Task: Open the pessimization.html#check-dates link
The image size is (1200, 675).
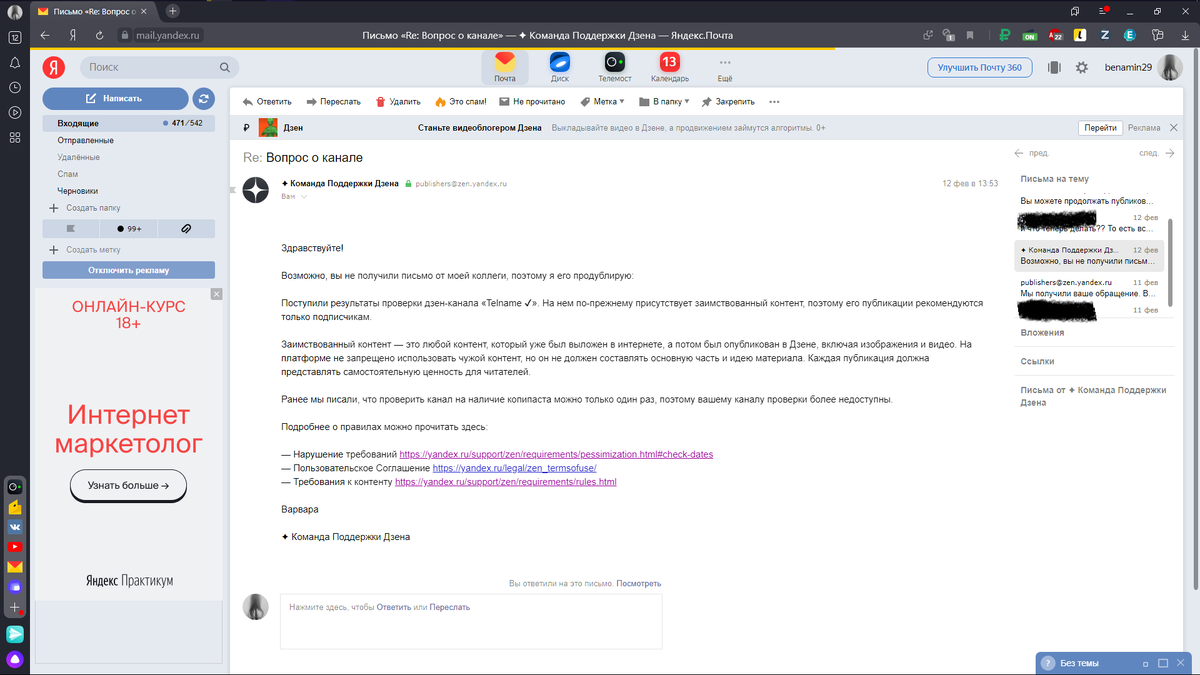Action: (556, 454)
